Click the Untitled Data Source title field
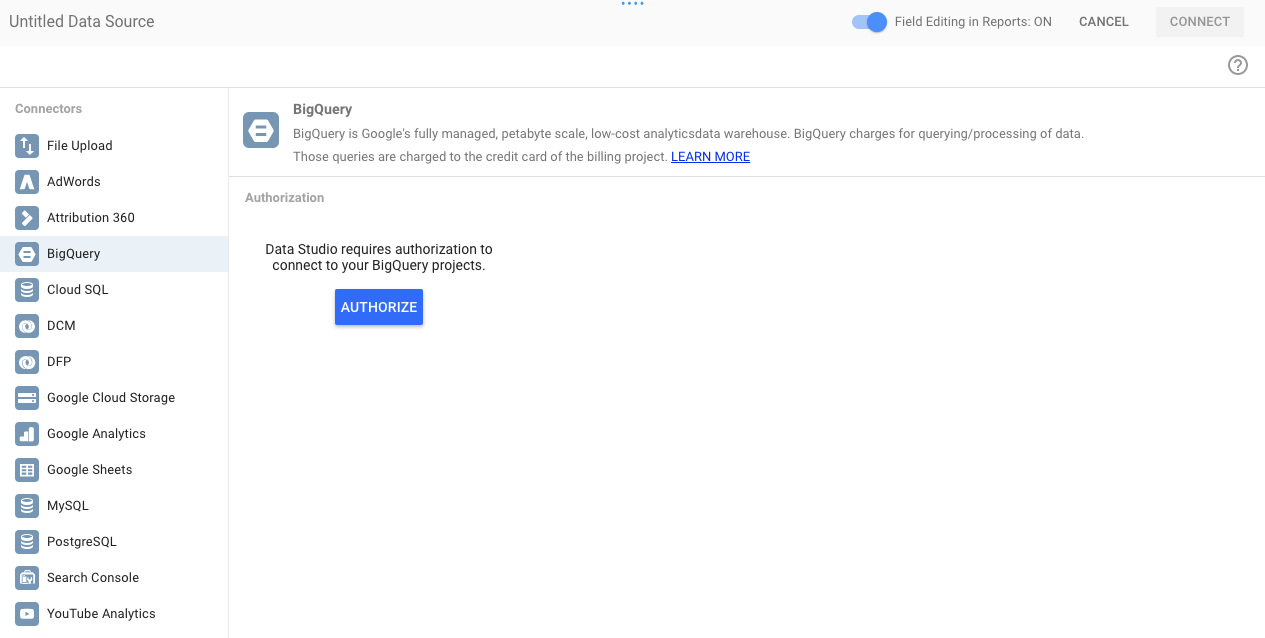Viewport: 1265px width, 638px height. coord(82,22)
